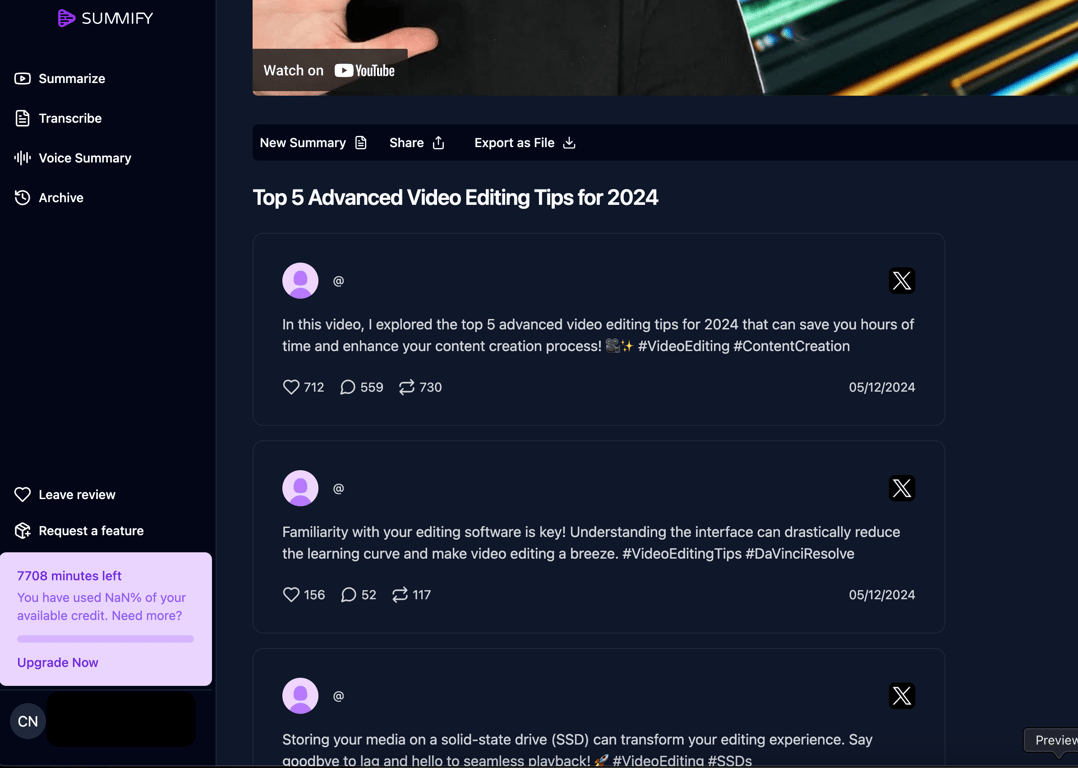Click the heart icon beside Leave review
This screenshot has width=1078, height=768.
click(x=23, y=494)
